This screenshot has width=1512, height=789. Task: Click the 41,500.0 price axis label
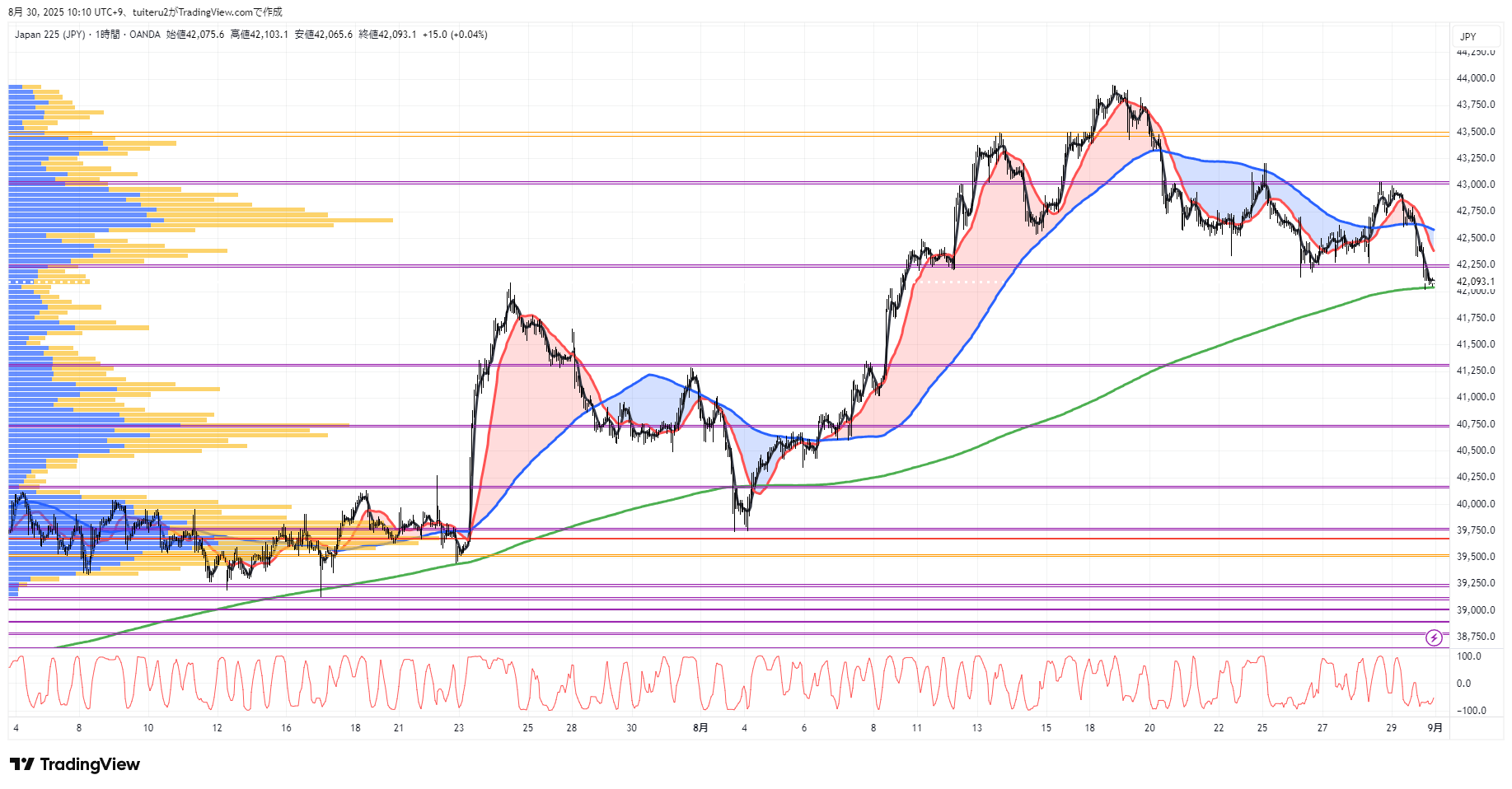click(1476, 344)
